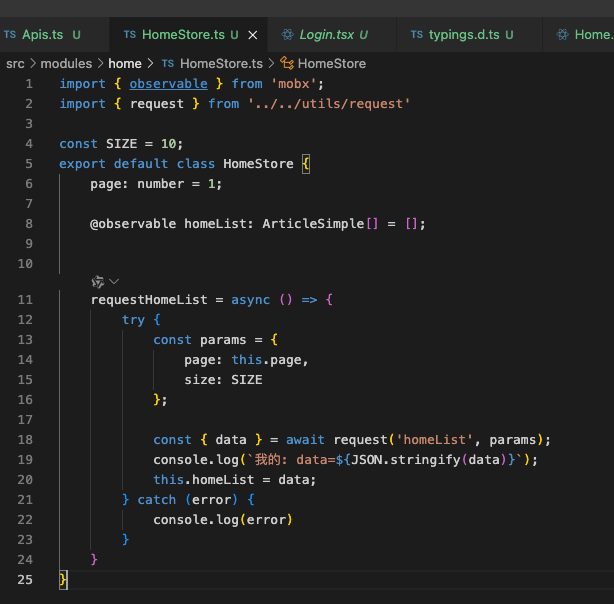Image resolution: width=614 pixels, height=604 pixels.
Task: Click 'HomeStore' class name on line 5
Action: pos(258,164)
